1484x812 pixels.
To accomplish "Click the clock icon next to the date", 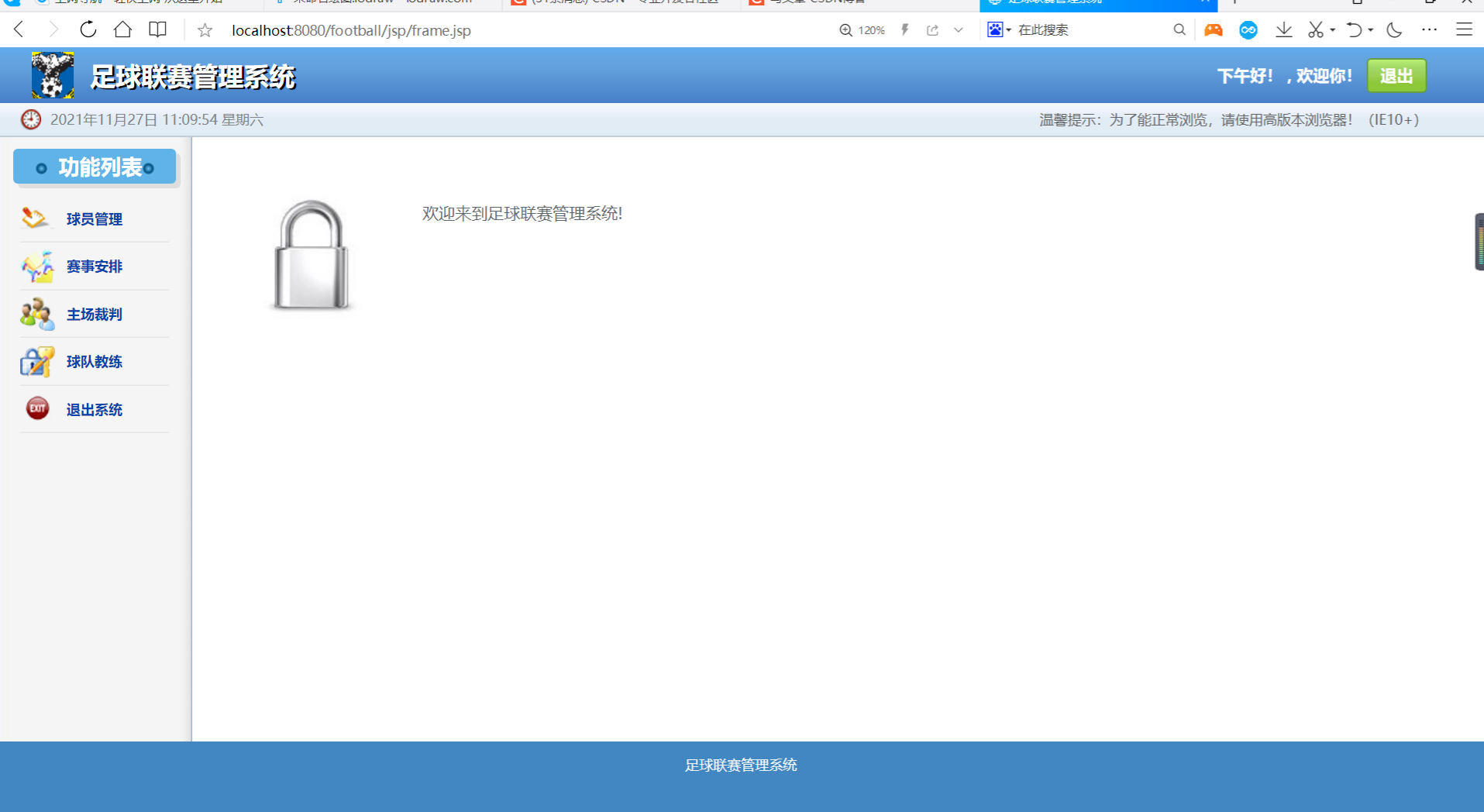I will click(31, 119).
